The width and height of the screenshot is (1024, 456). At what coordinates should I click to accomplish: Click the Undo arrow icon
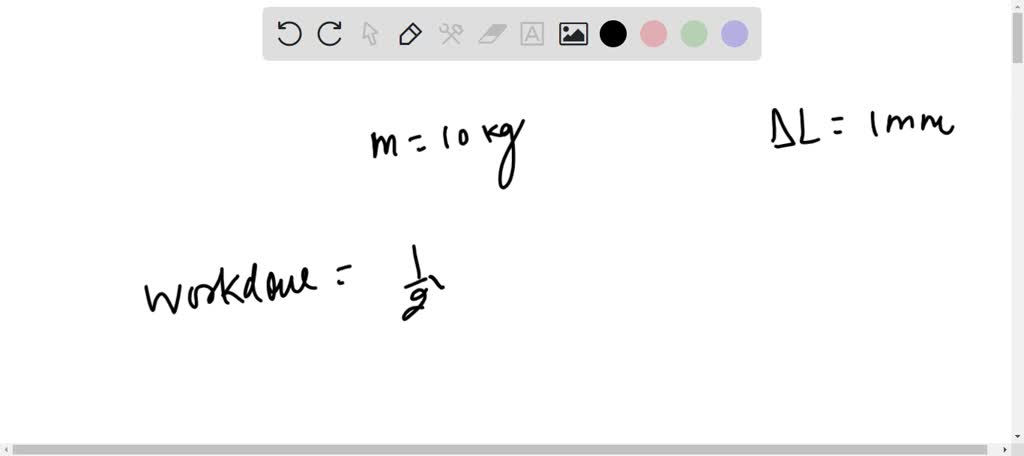pyautogui.click(x=289, y=34)
